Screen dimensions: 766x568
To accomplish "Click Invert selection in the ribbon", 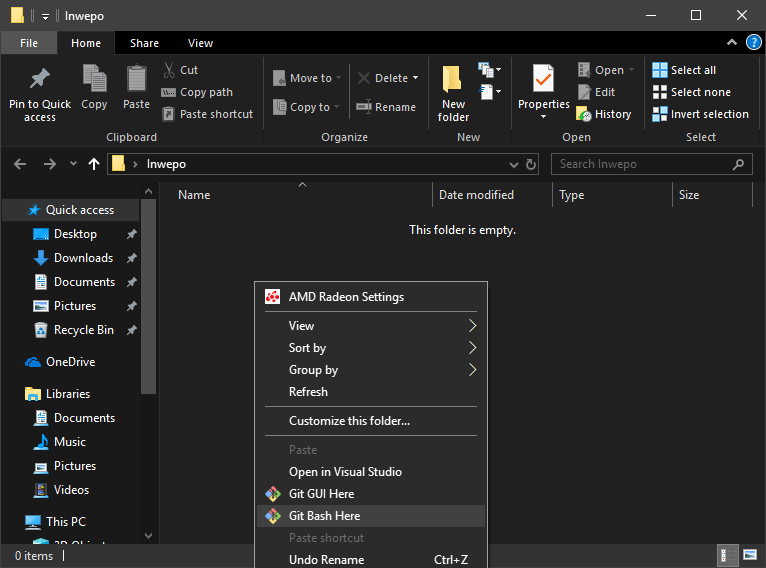I will [x=709, y=114].
